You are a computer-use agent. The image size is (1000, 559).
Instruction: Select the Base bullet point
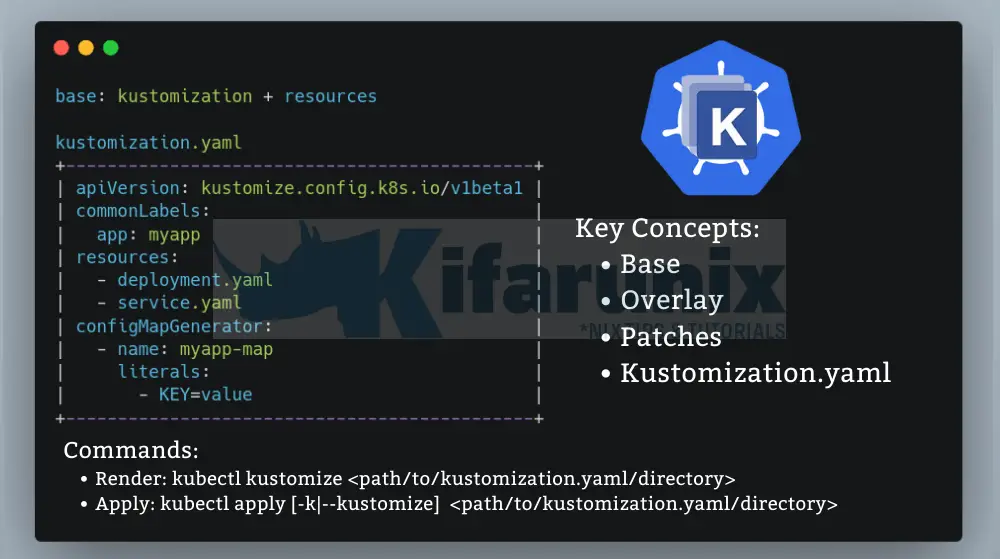pos(649,264)
